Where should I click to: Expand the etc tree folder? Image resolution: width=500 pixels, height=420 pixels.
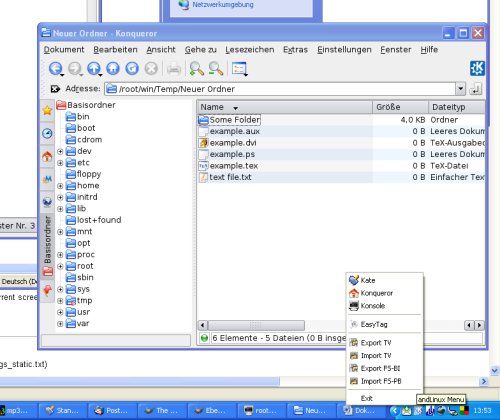click(x=60, y=163)
